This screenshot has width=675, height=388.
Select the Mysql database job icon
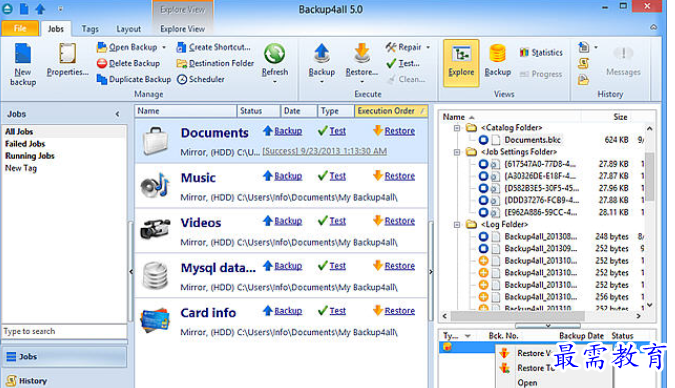[x=155, y=275]
